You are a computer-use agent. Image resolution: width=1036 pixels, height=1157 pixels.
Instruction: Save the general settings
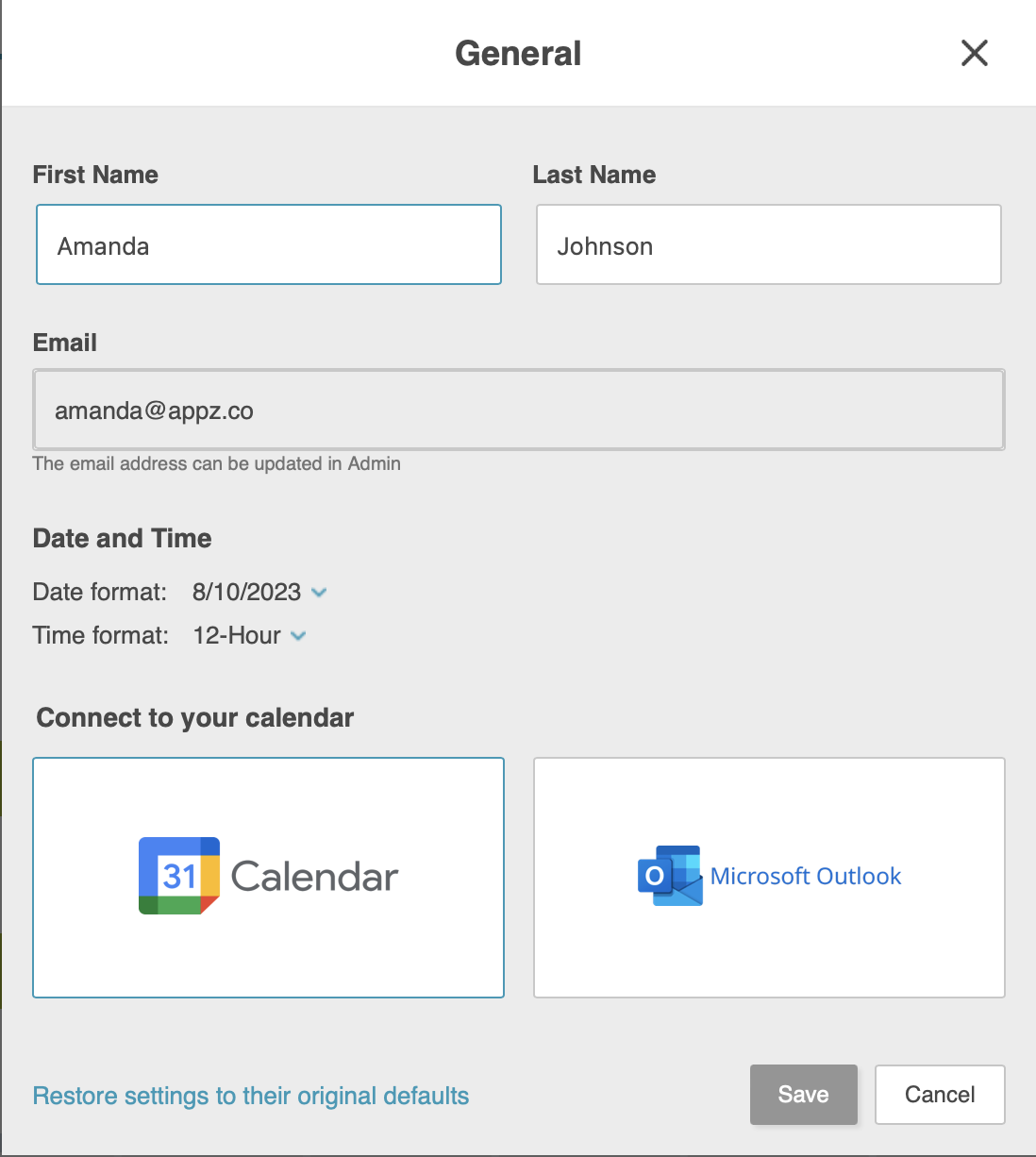804,1095
